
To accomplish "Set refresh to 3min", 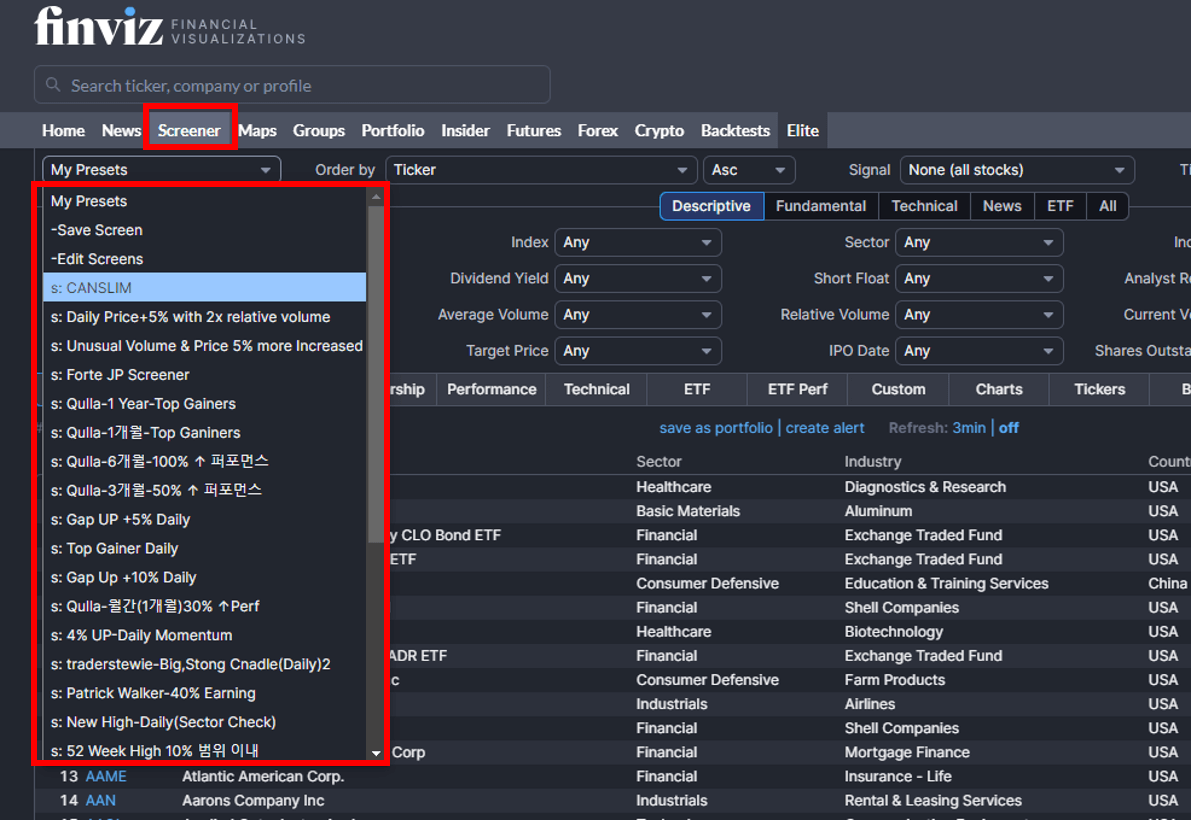I will 969,427.
